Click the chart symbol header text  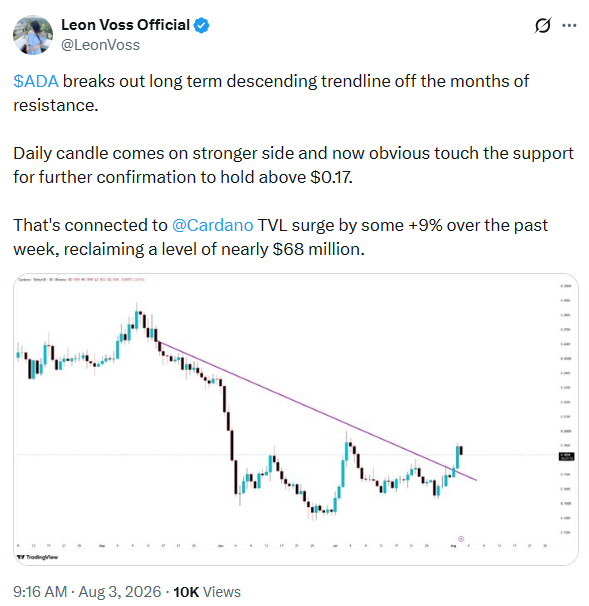(x=81, y=279)
